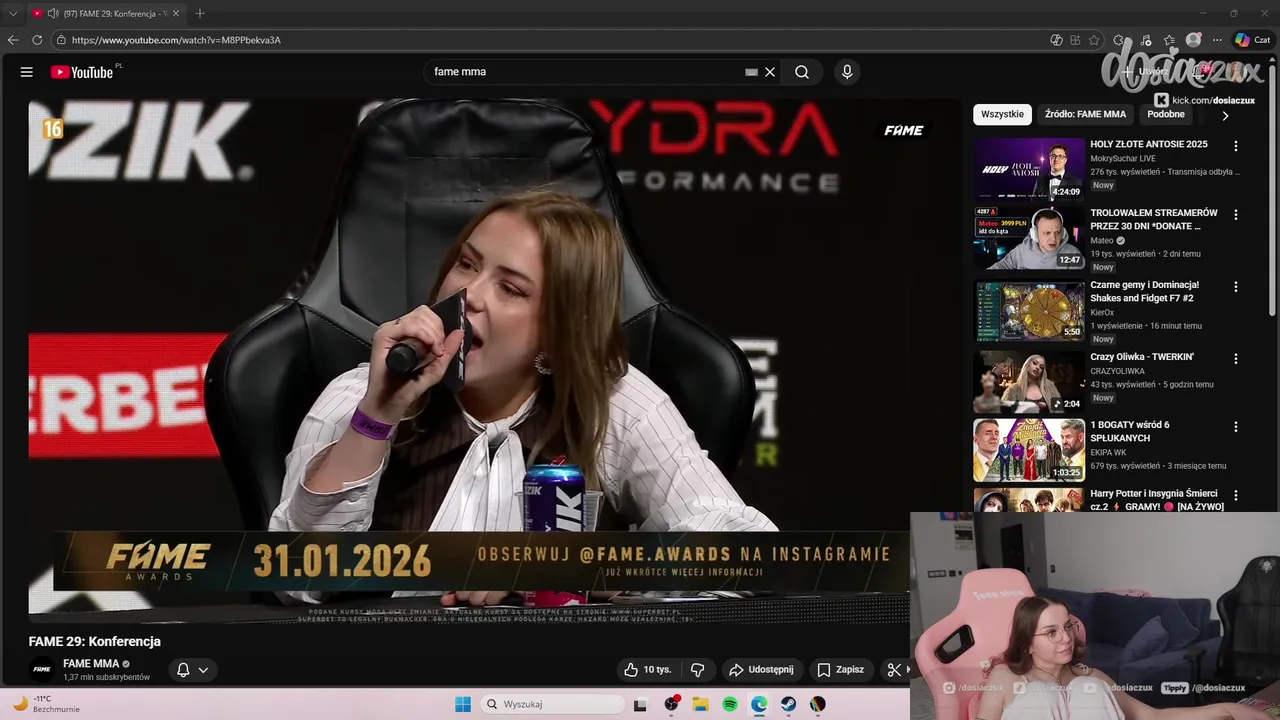The width and height of the screenshot is (1280, 720).
Task: View site information lock icon
Action: (61, 40)
